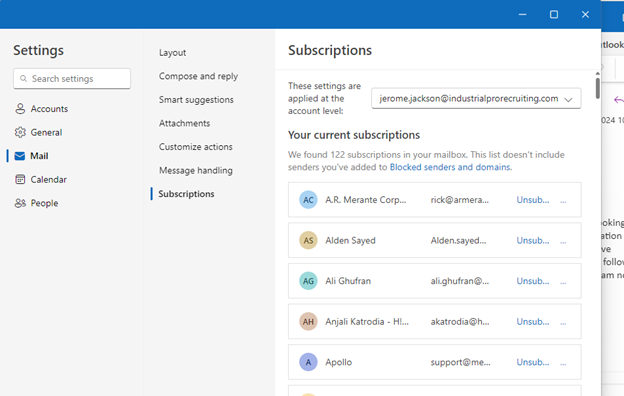Viewport: 624px width, 396px height.
Task: Click the AS avatar for Alden Sayed
Action: click(x=308, y=240)
